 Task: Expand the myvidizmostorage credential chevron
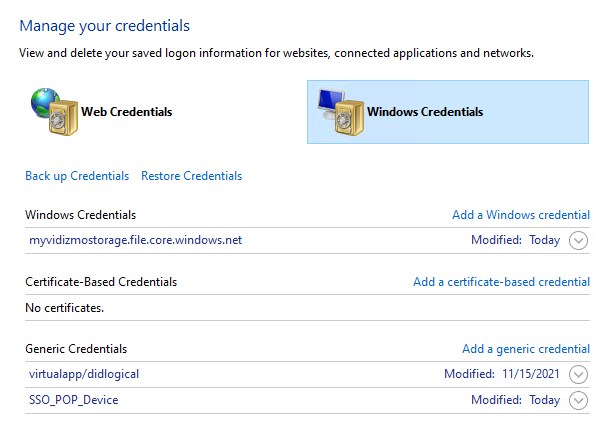pyautogui.click(x=578, y=241)
